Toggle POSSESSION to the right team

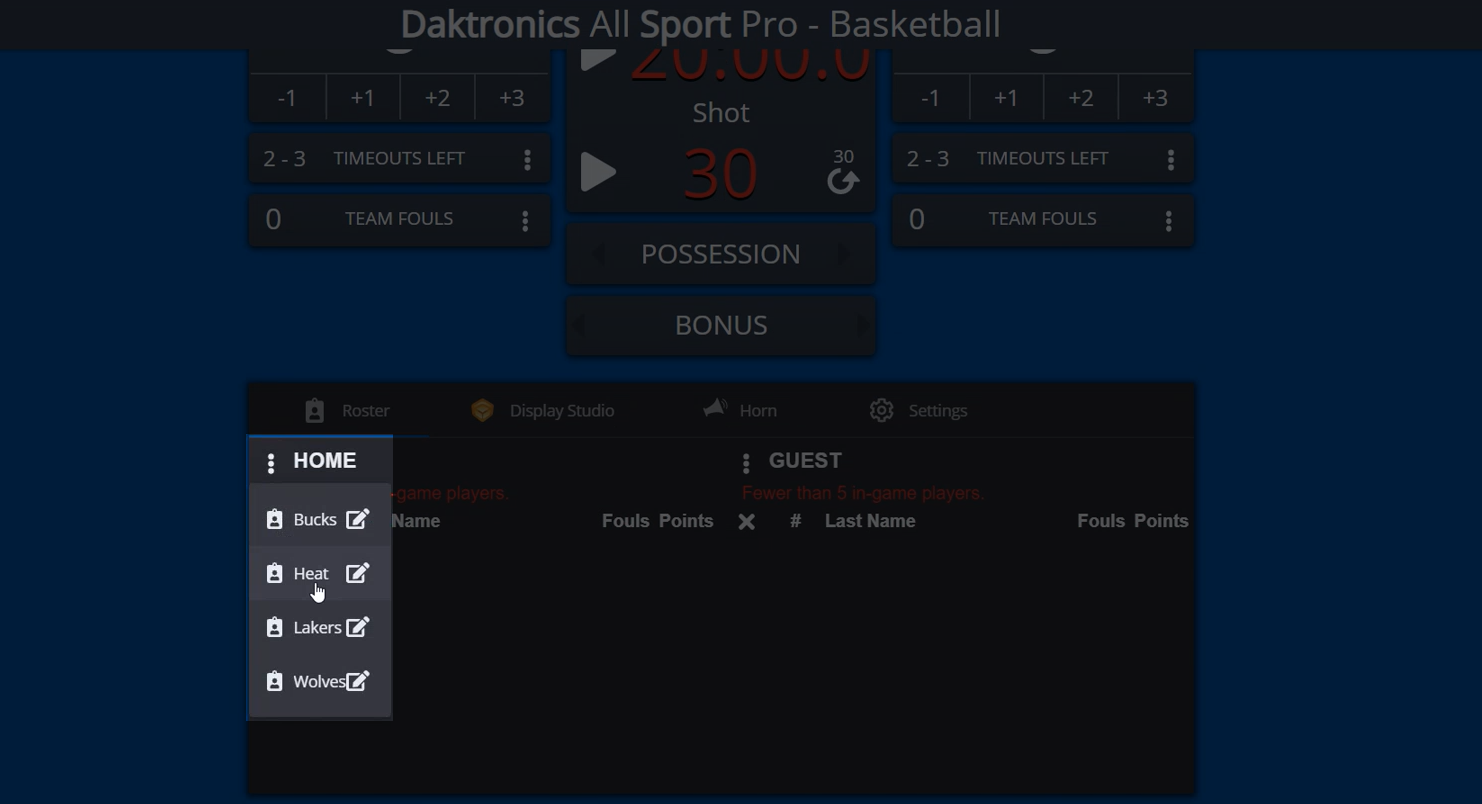click(845, 255)
